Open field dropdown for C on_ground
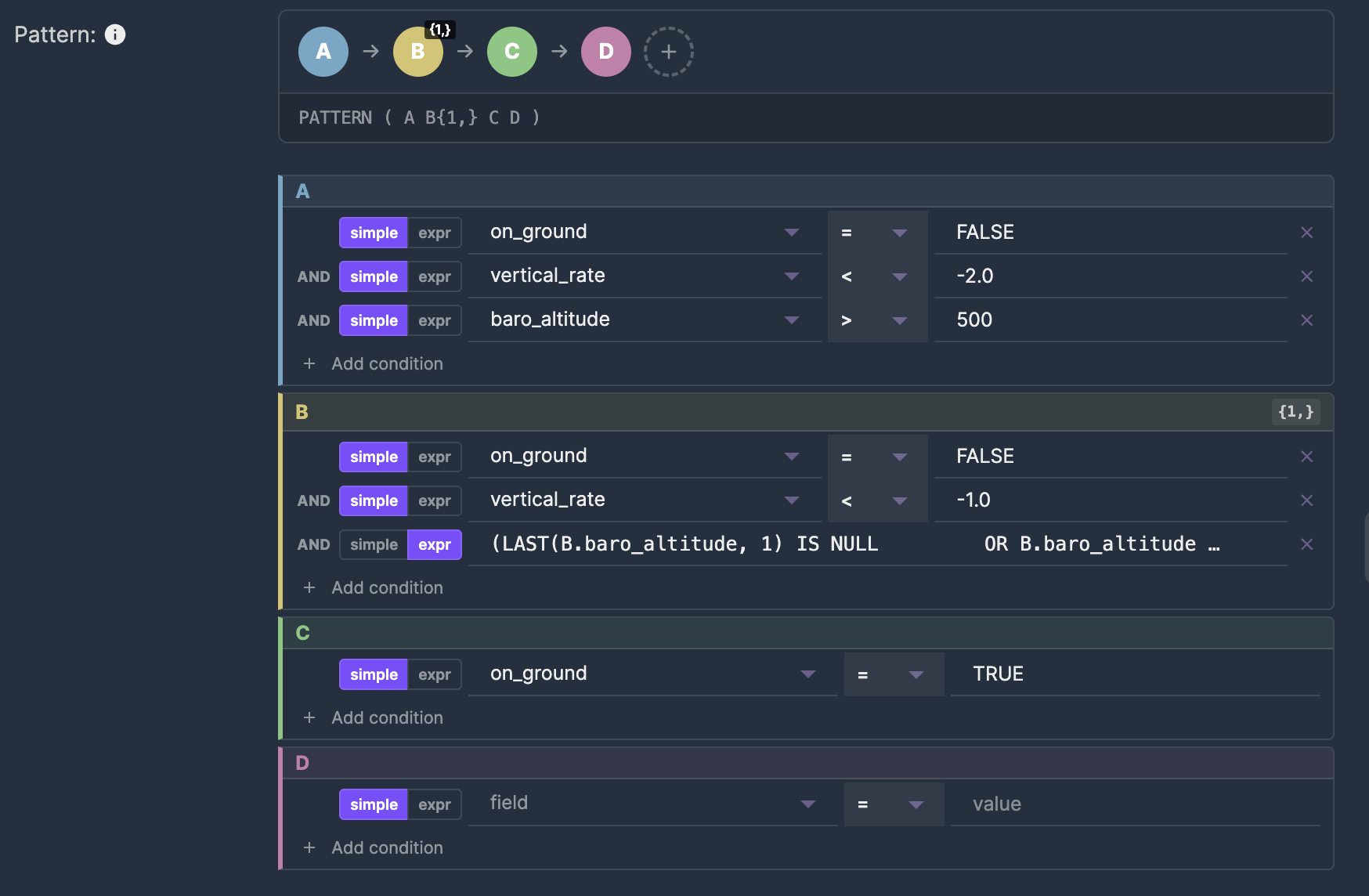This screenshot has height=896, width=1369. 653,674
